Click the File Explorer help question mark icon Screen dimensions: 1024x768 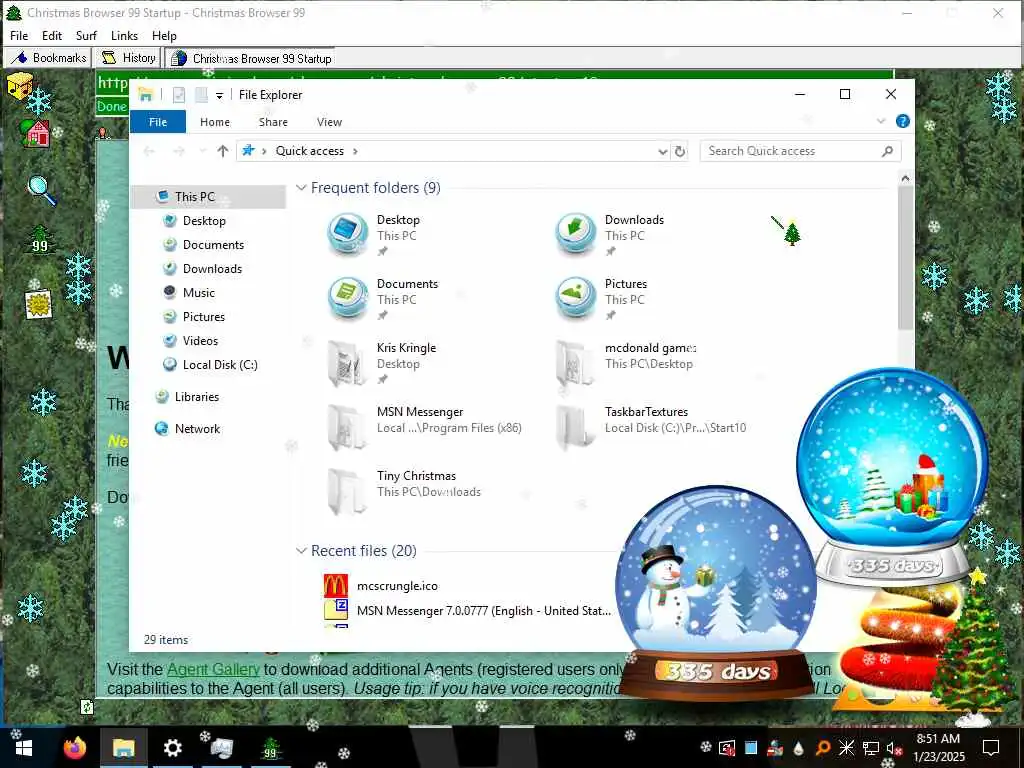click(903, 121)
